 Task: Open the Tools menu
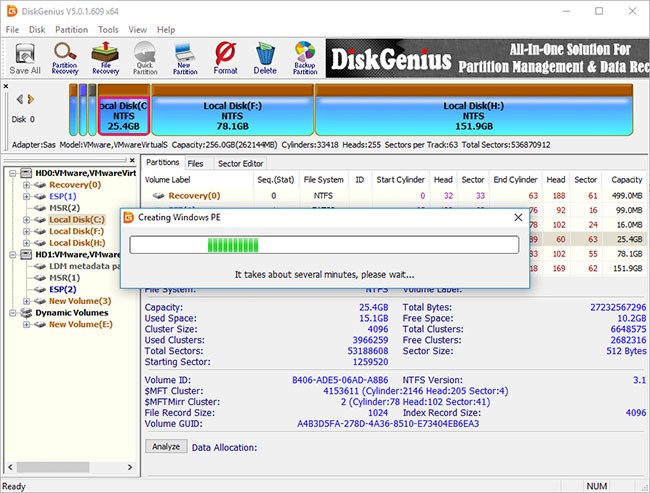pyautogui.click(x=108, y=30)
